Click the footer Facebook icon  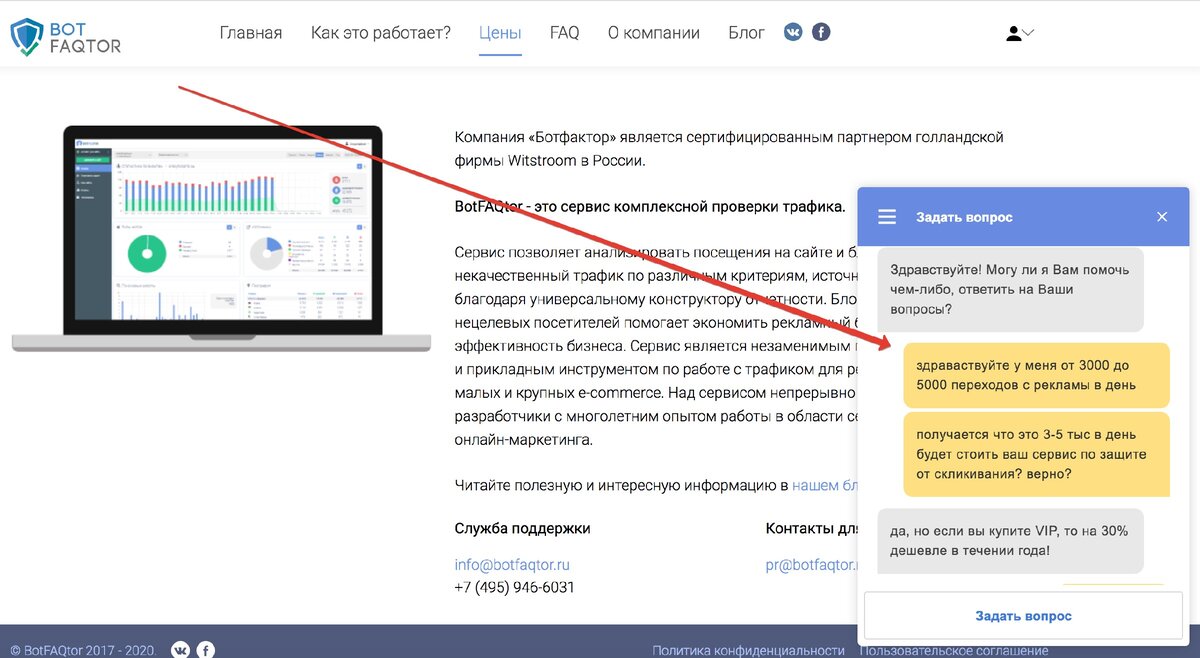point(206,650)
